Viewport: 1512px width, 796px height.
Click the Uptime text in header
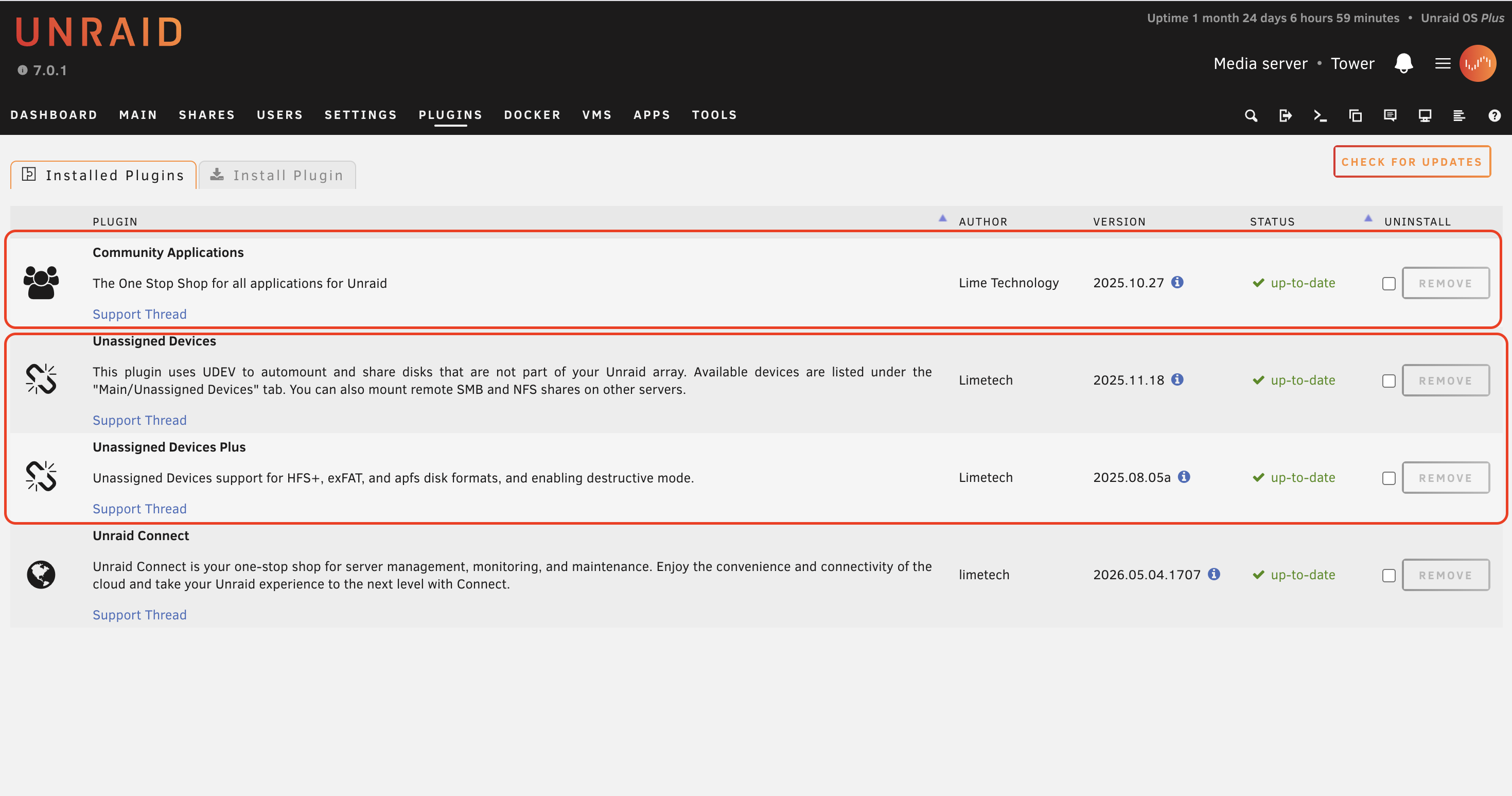tap(1273, 18)
